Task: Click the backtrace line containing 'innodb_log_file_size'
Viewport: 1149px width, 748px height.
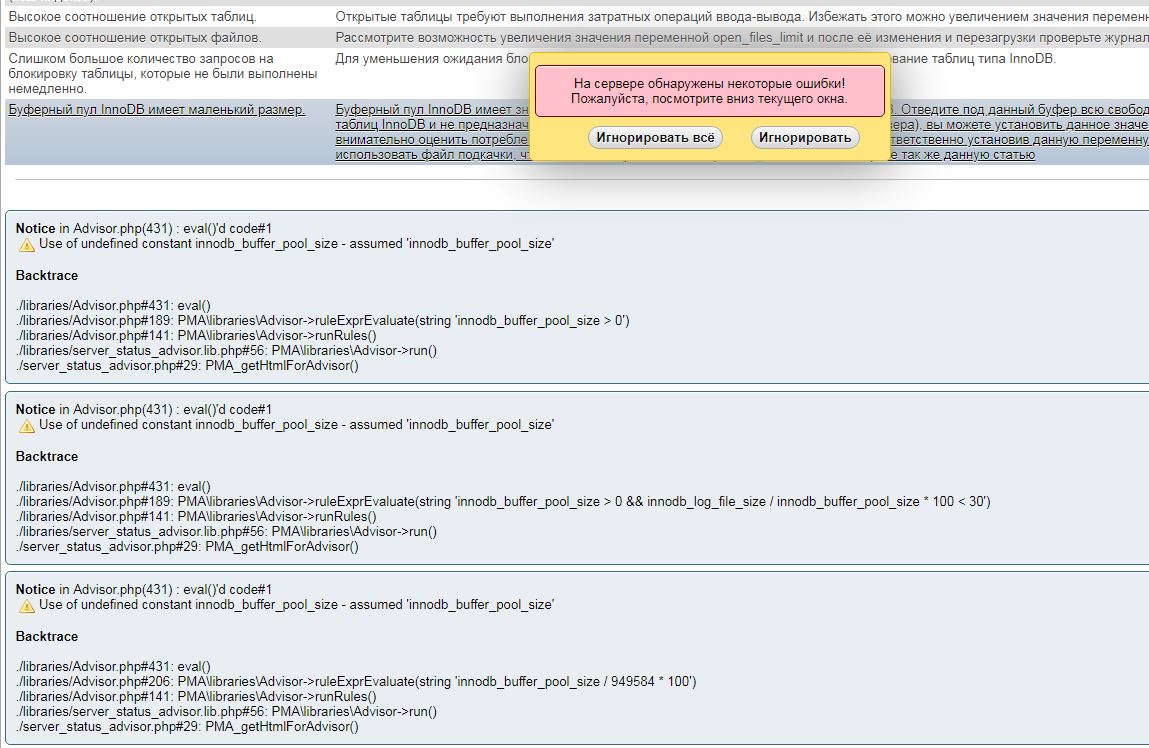Action: [503, 501]
